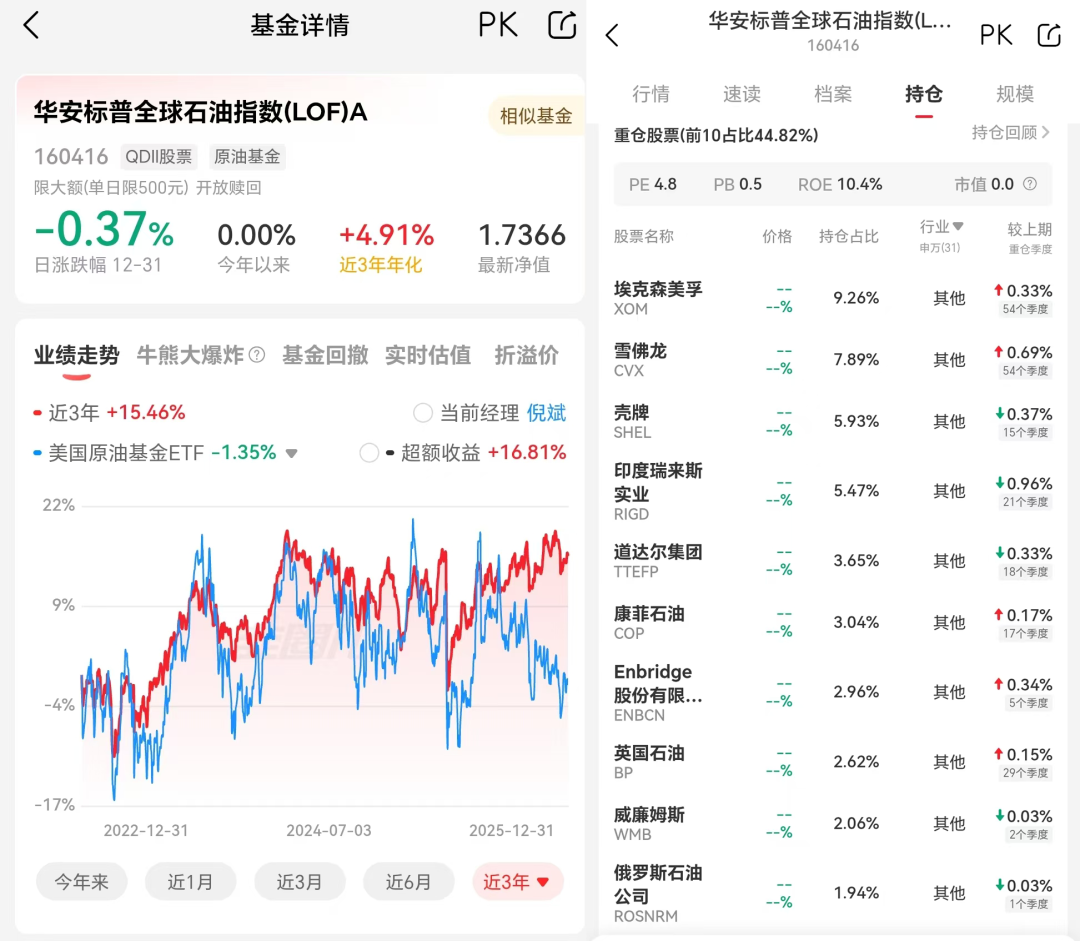Image resolution: width=1080 pixels, height=941 pixels.
Task: Open the PK comparison on the left page
Action: [497, 25]
